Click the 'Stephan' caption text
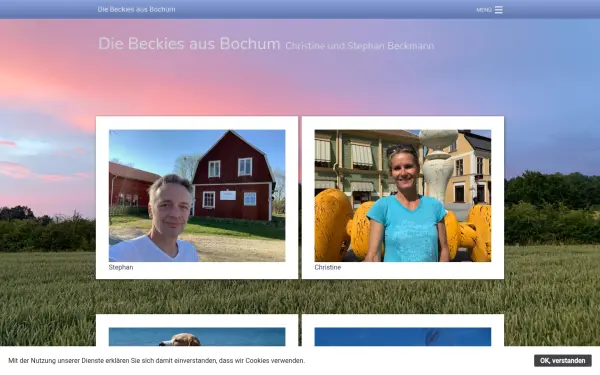 tap(121, 267)
